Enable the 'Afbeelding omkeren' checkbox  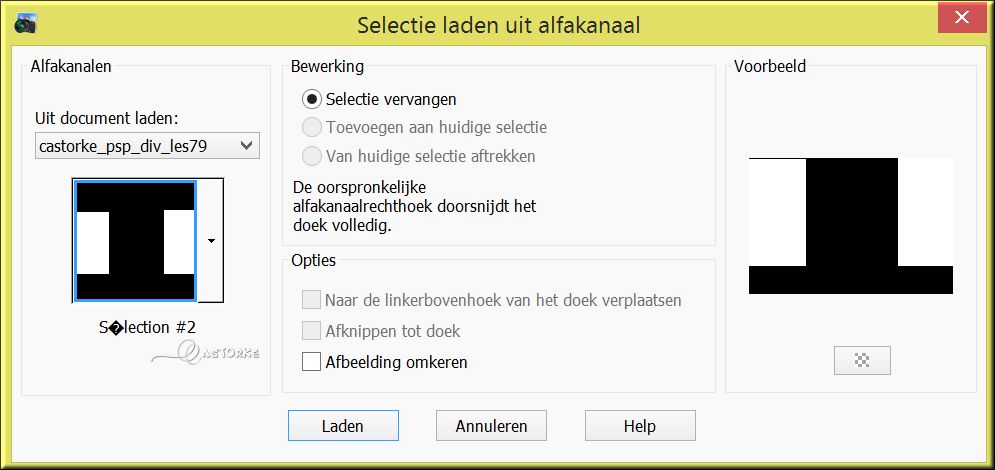(x=312, y=362)
